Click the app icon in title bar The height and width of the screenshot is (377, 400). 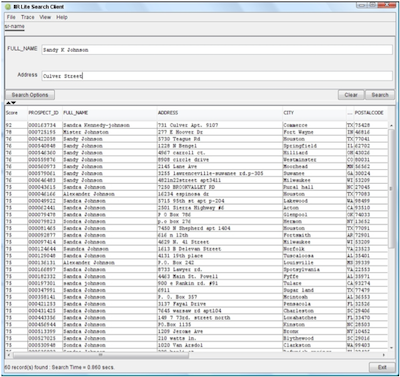[8, 7]
